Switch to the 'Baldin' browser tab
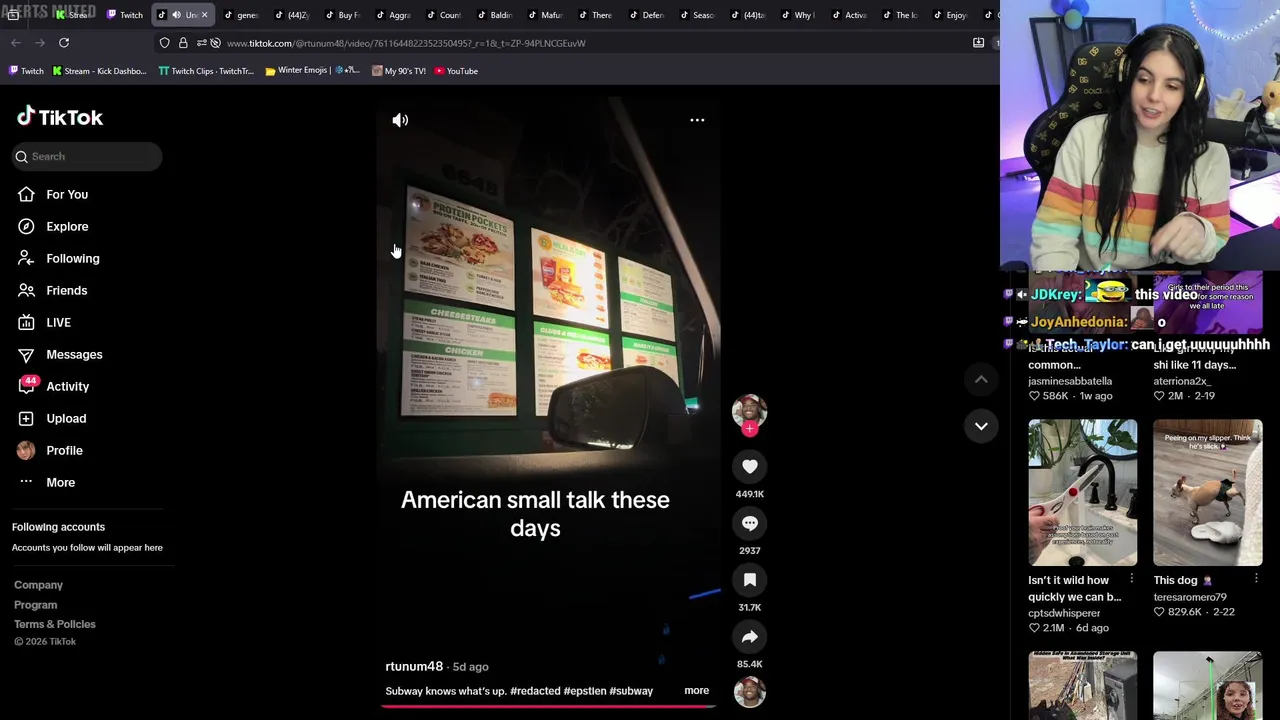 [x=494, y=15]
